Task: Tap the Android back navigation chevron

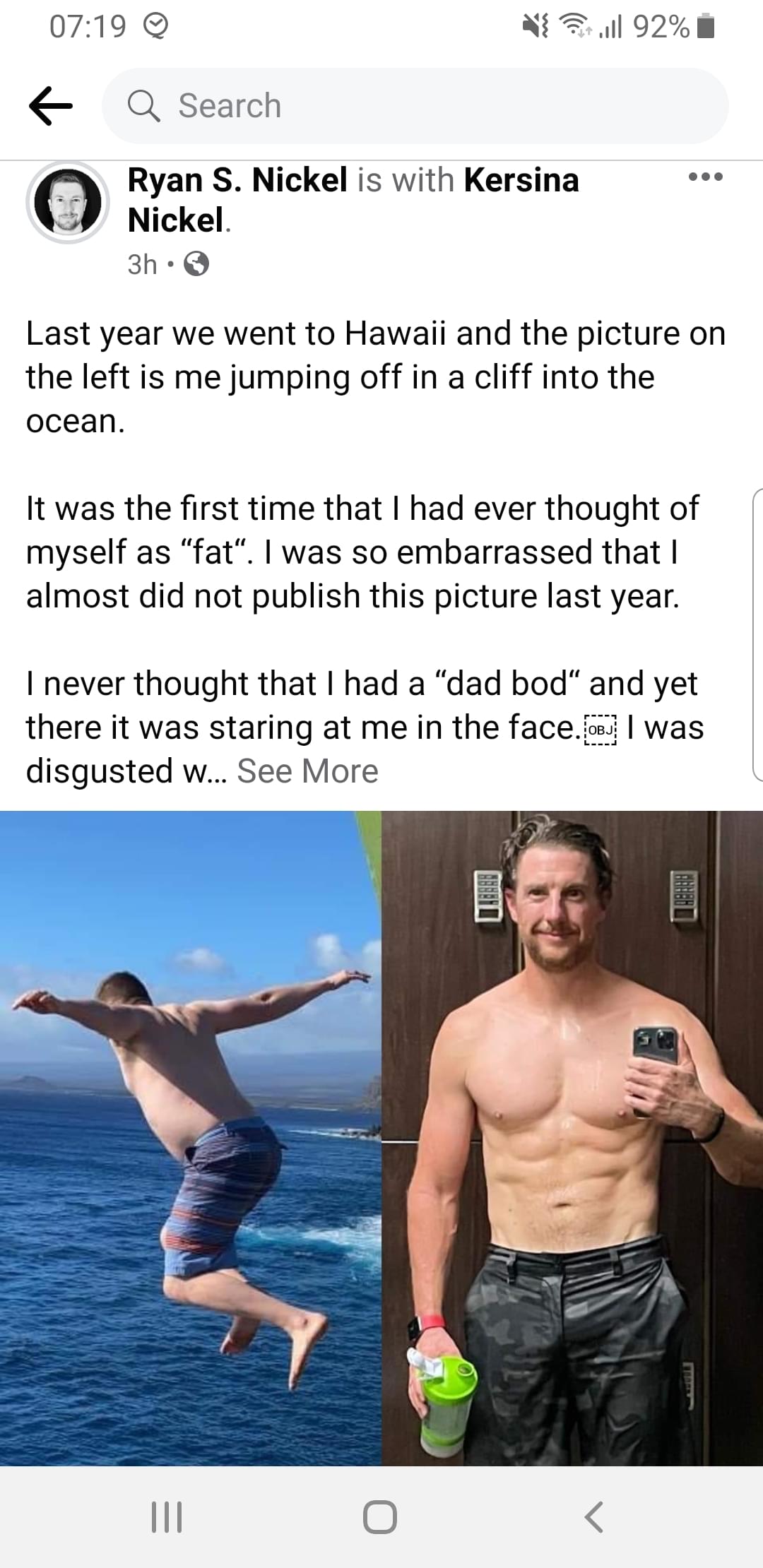Action: [x=594, y=1516]
